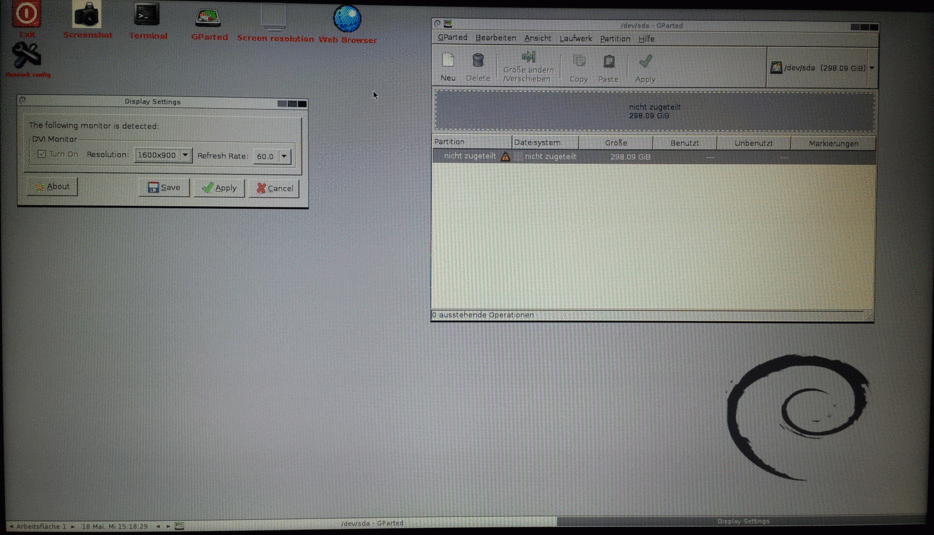Click the Dateisystem column header
Screen dimensions: 934x535
(545, 142)
